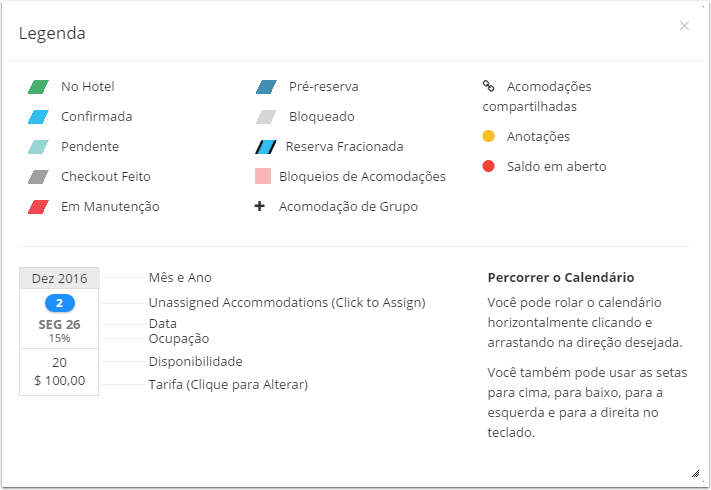Click the blue Confirmada legend swatch
The width and height of the screenshot is (711, 490).
(39, 116)
